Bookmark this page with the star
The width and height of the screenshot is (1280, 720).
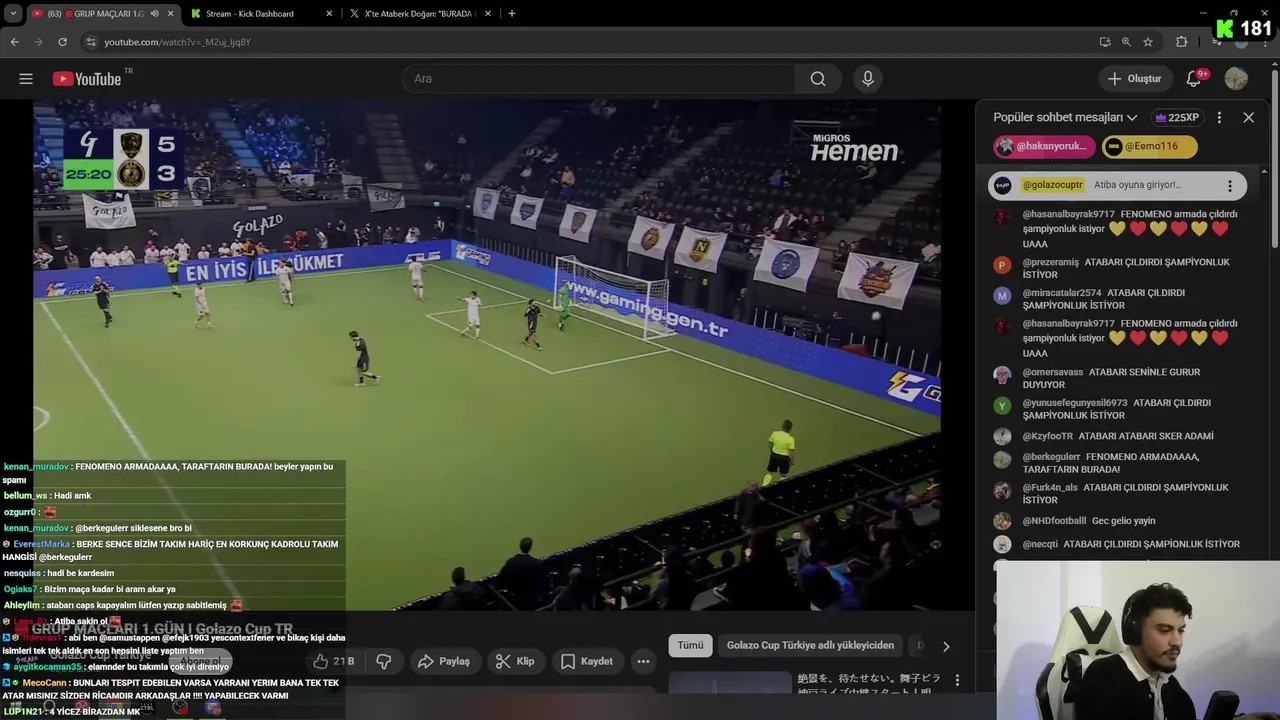coord(1148,42)
